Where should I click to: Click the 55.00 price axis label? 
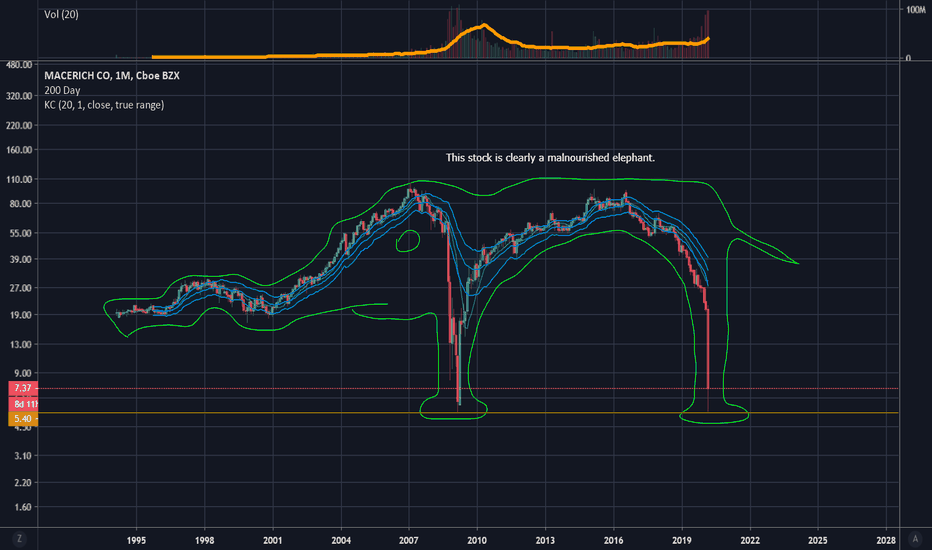[20, 233]
